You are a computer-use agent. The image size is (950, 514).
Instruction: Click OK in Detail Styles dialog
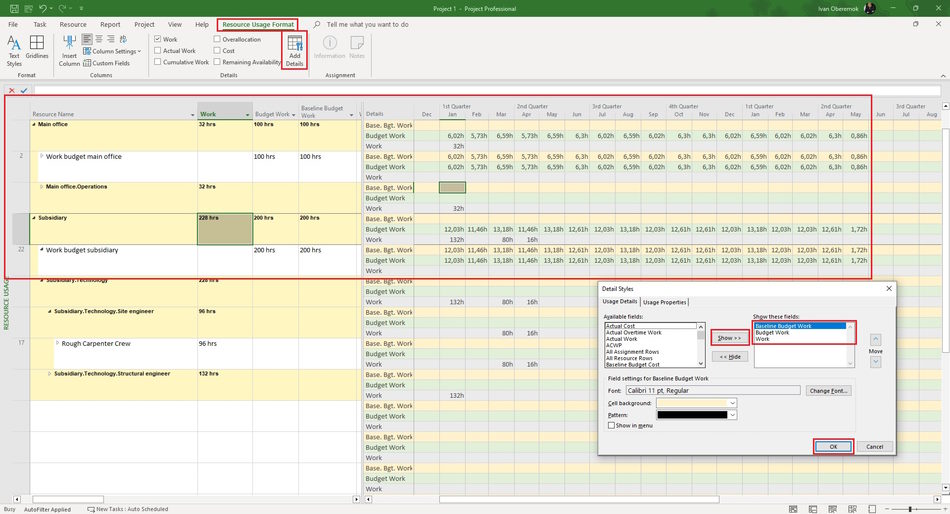[x=833, y=446]
